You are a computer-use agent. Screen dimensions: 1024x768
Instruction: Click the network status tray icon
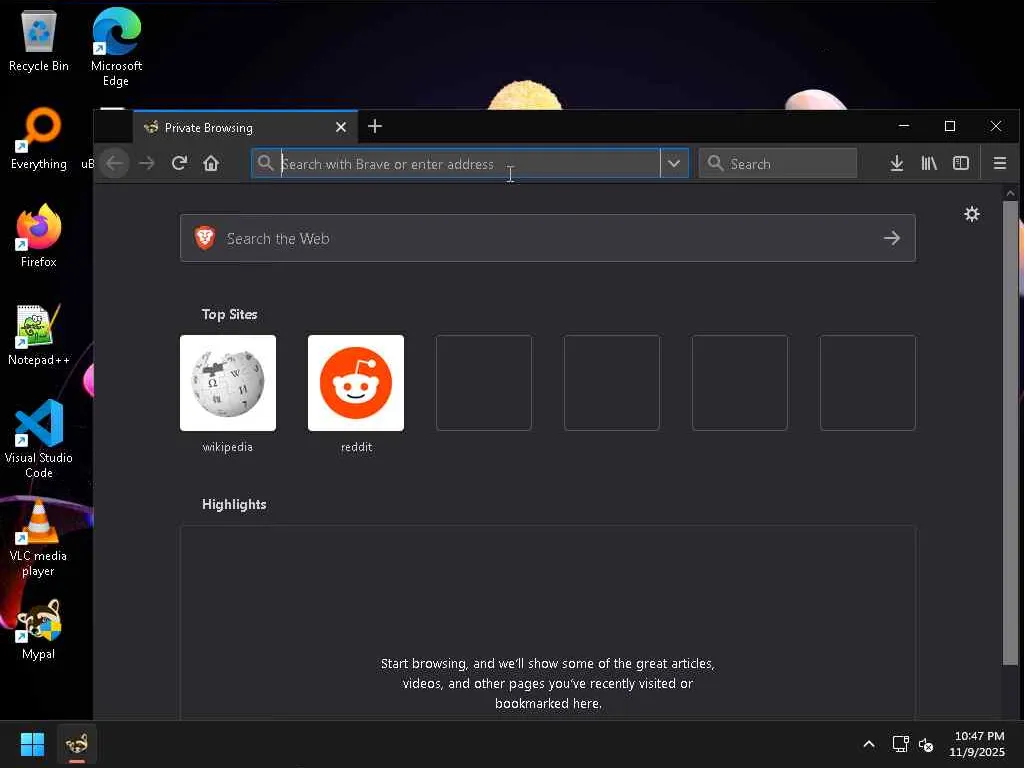pyautogui.click(x=901, y=744)
